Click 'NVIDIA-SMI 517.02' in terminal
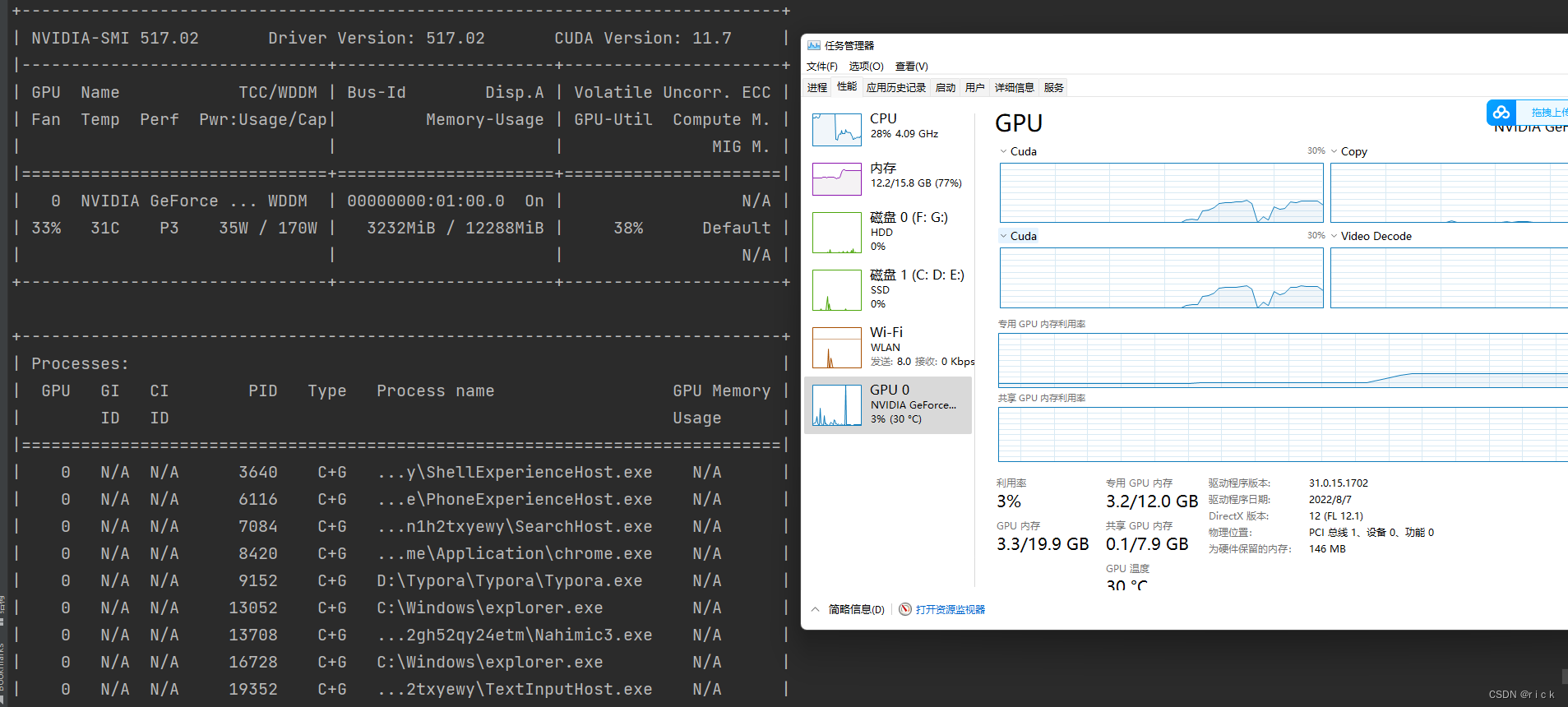This screenshot has height=707, width=1568. [115, 38]
